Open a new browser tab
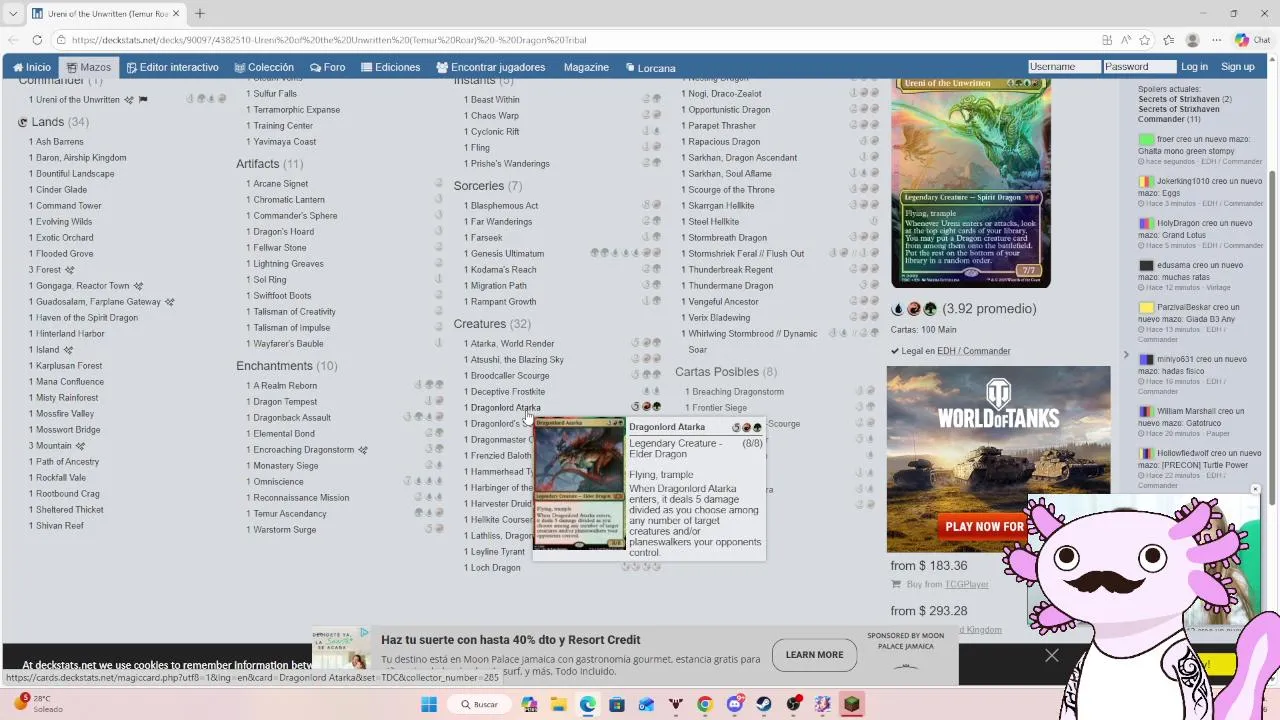 199,13
